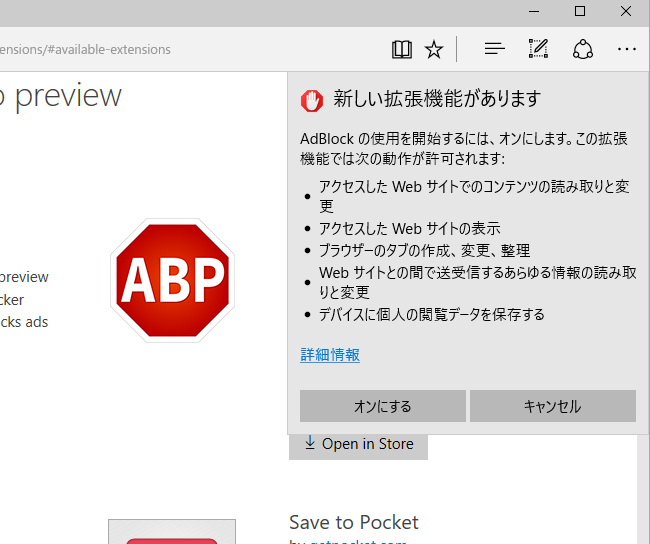The image size is (650, 544).
Task: Click the 'preview' page heading text
Action: pyautogui.click(x=68, y=97)
